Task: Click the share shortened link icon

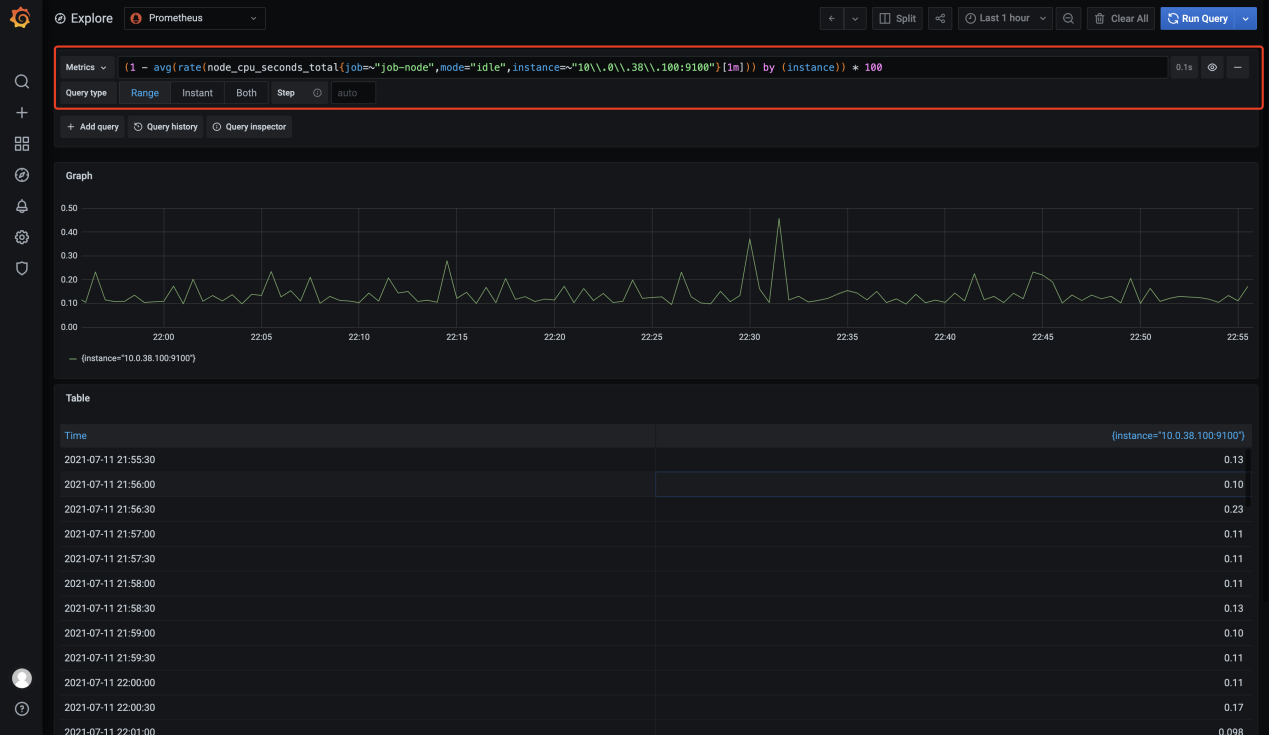Action: tap(940, 19)
